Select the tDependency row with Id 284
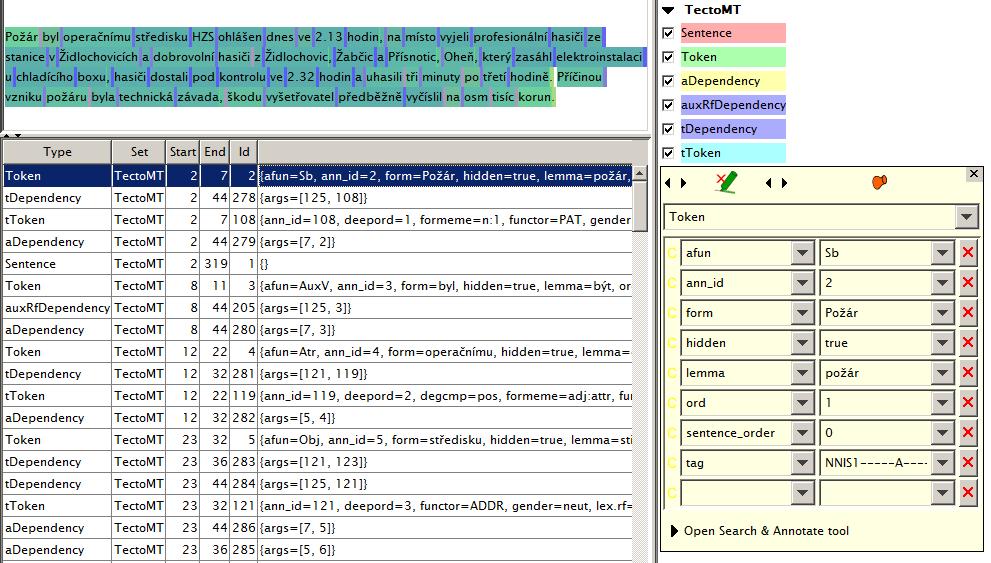This screenshot has width=991, height=563. pyautogui.click(x=317, y=484)
